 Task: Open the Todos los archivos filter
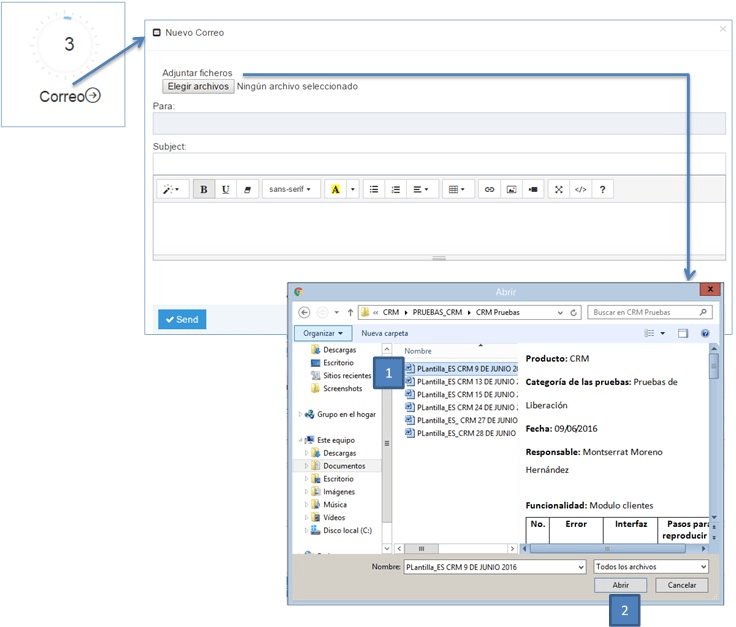click(x=650, y=567)
